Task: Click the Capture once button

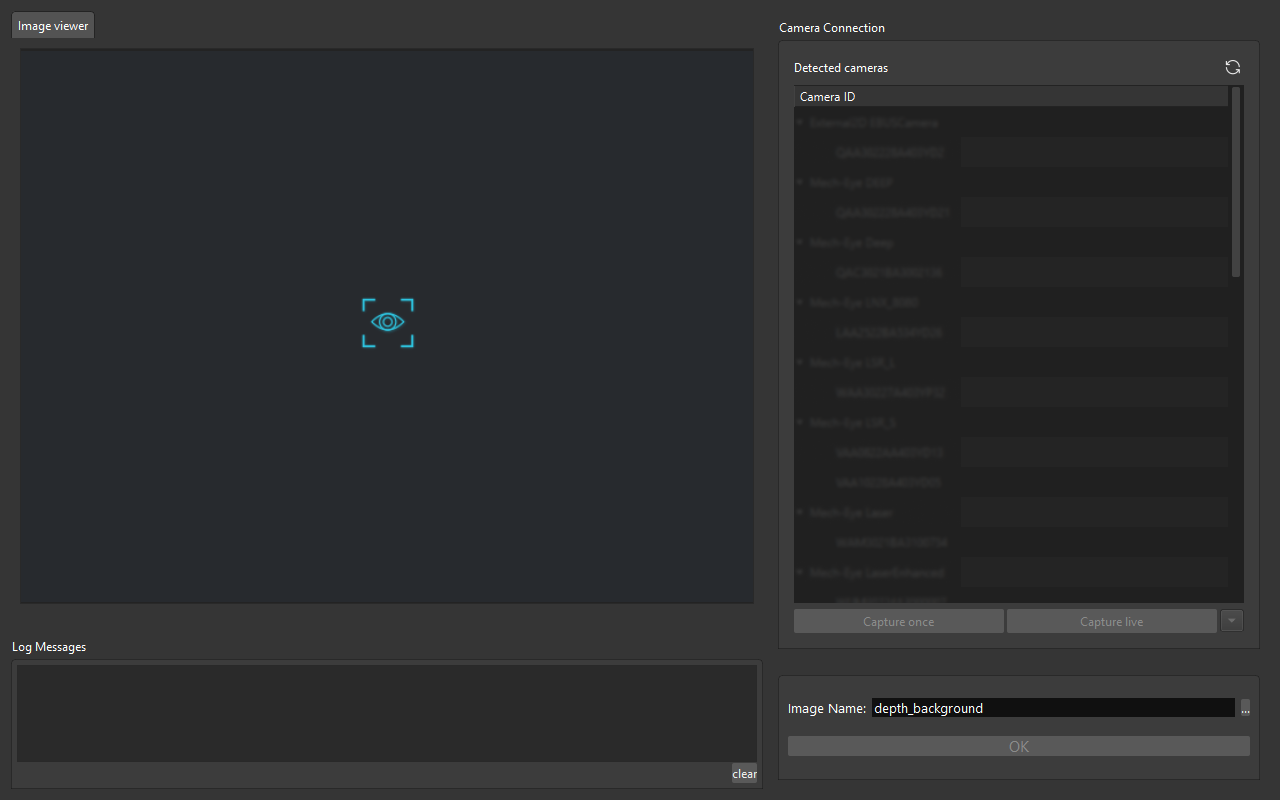Action: pyautogui.click(x=898, y=621)
